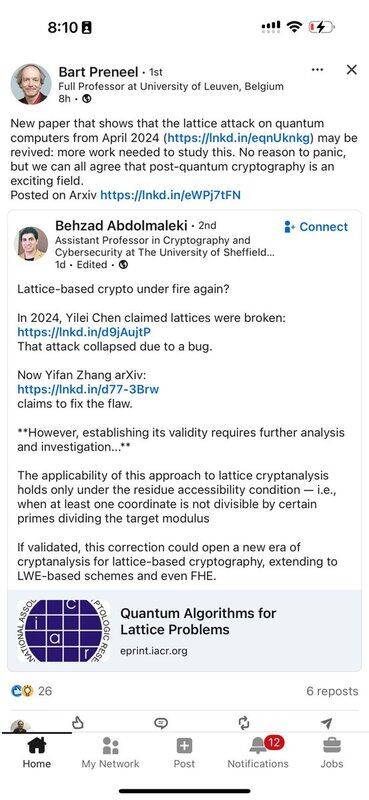This screenshot has width=369, height=800.
Task: Connect with Behzad Abdolmaleki
Action: (316, 227)
